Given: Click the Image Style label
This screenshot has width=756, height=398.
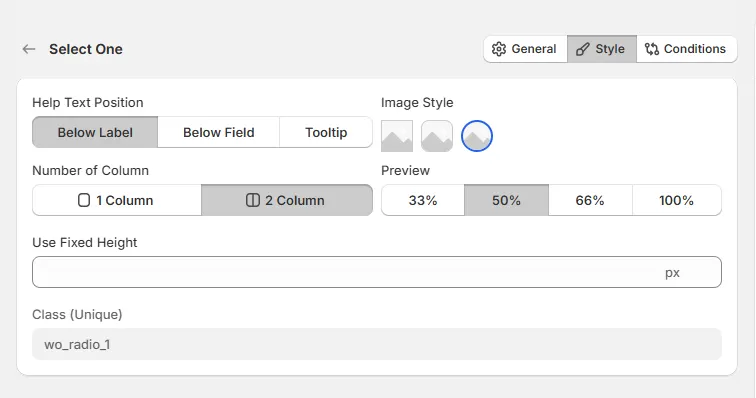Looking at the screenshot, I should (417, 102).
